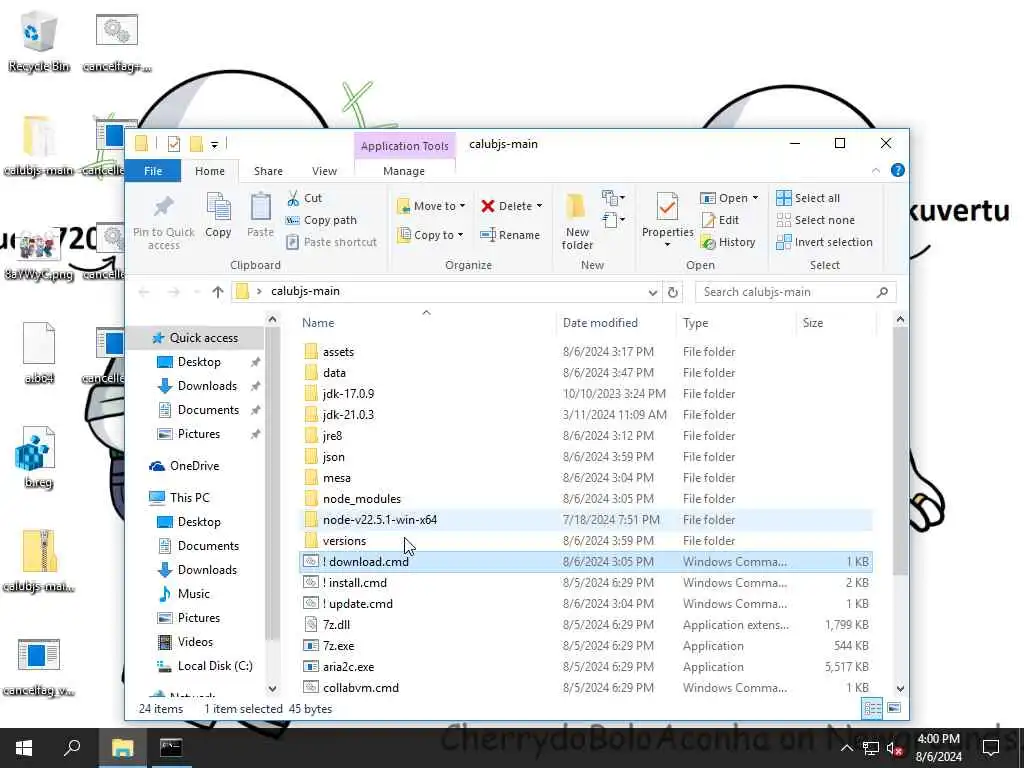The image size is (1024, 768).
Task: Open Command Prompt from the taskbar
Action: (171, 748)
